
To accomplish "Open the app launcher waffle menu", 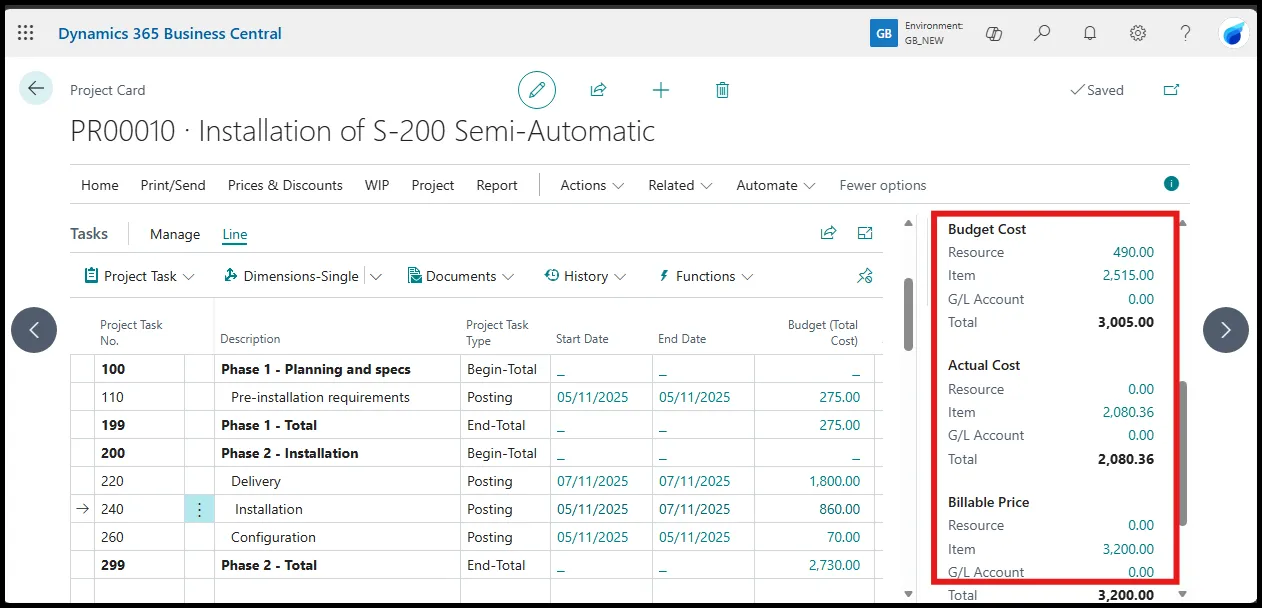I will pos(26,33).
